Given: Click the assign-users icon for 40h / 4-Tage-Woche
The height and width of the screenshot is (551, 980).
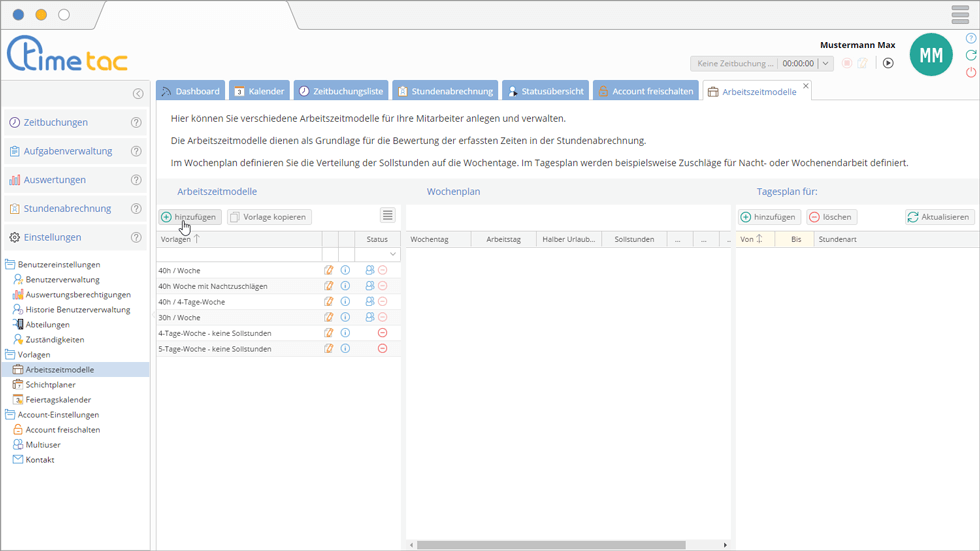Looking at the screenshot, I should (369, 301).
